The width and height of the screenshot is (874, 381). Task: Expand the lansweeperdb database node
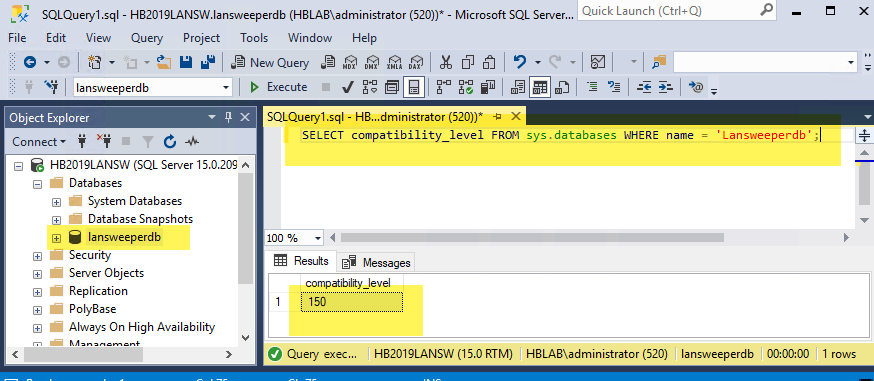(56, 238)
